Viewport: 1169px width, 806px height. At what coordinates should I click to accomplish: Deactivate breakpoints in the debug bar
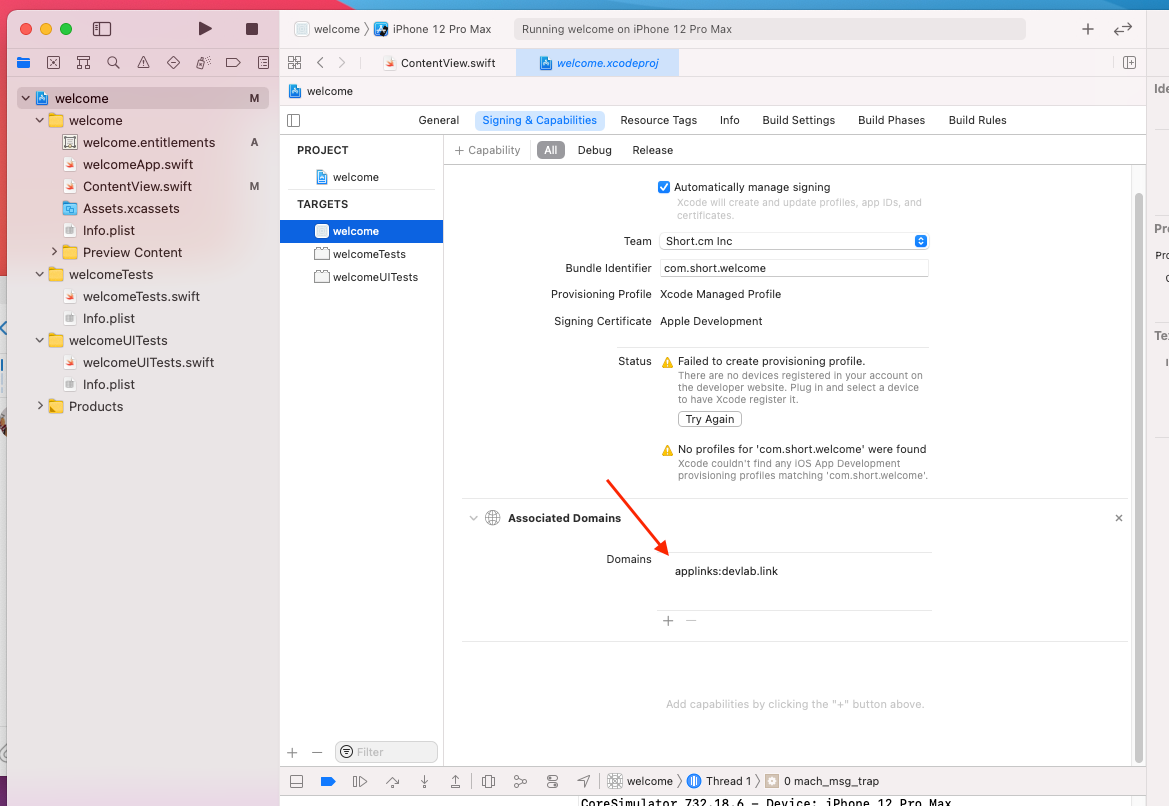(x=327, y=781)
